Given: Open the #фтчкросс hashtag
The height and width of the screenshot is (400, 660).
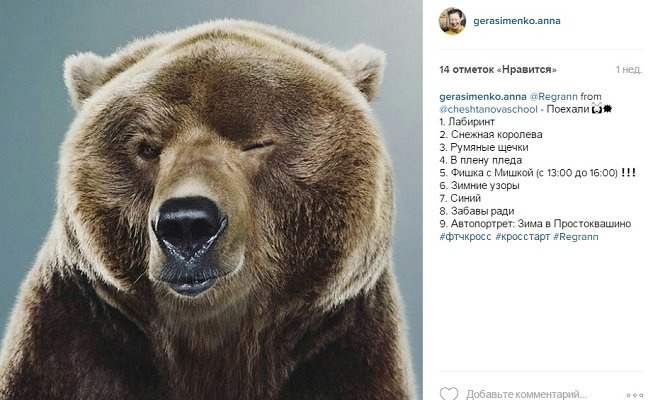Looking at the screenshot, I should click(465, 237).
